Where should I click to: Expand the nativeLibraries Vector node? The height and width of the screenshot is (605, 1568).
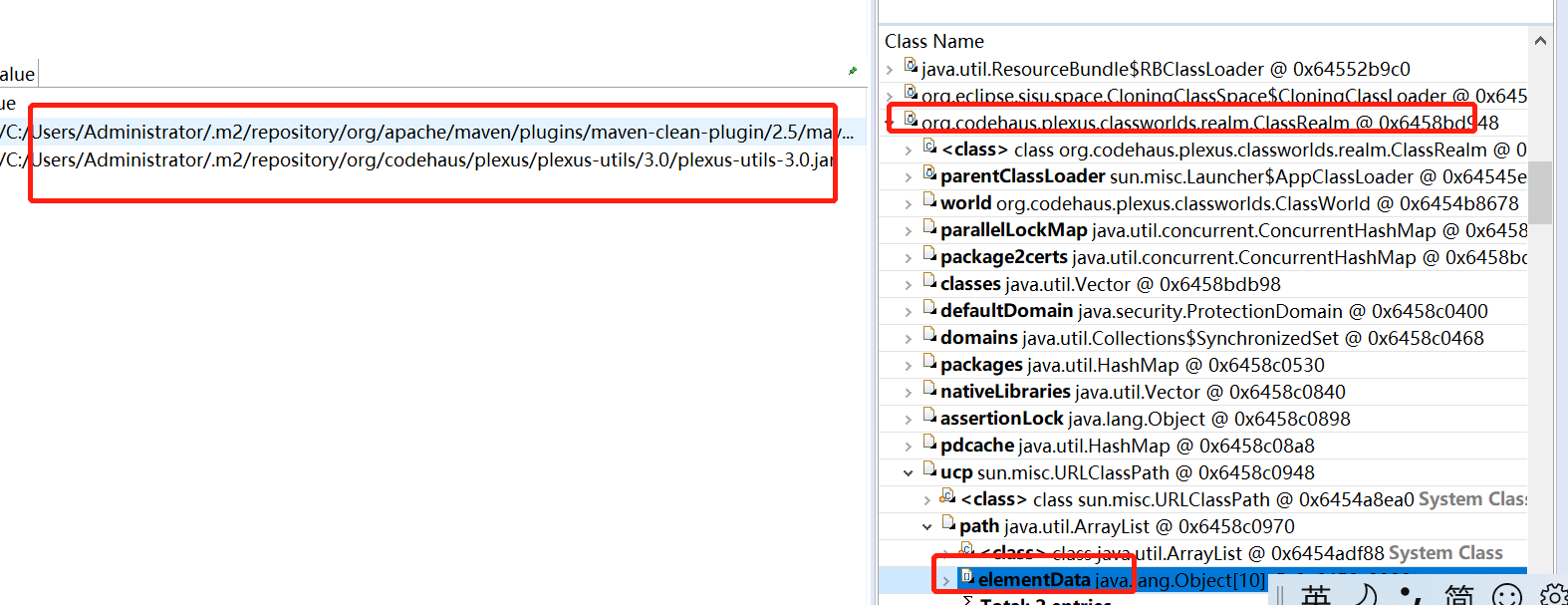pos(909,393)
